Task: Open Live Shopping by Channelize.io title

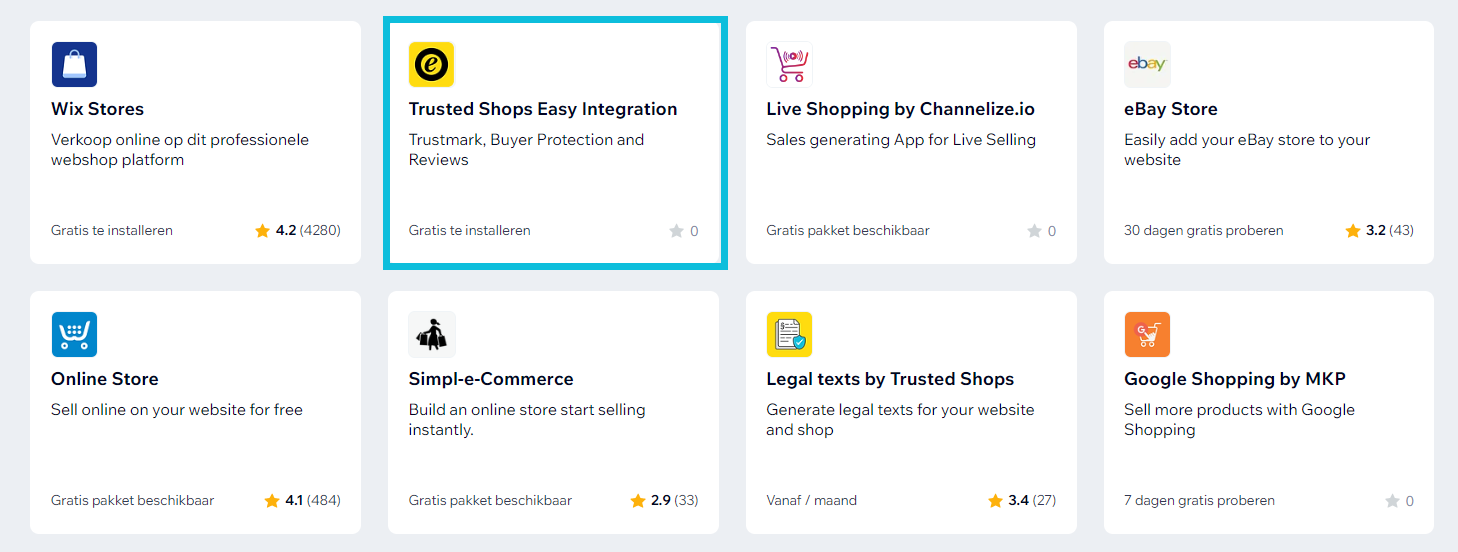Action: (x=901, y=109)
